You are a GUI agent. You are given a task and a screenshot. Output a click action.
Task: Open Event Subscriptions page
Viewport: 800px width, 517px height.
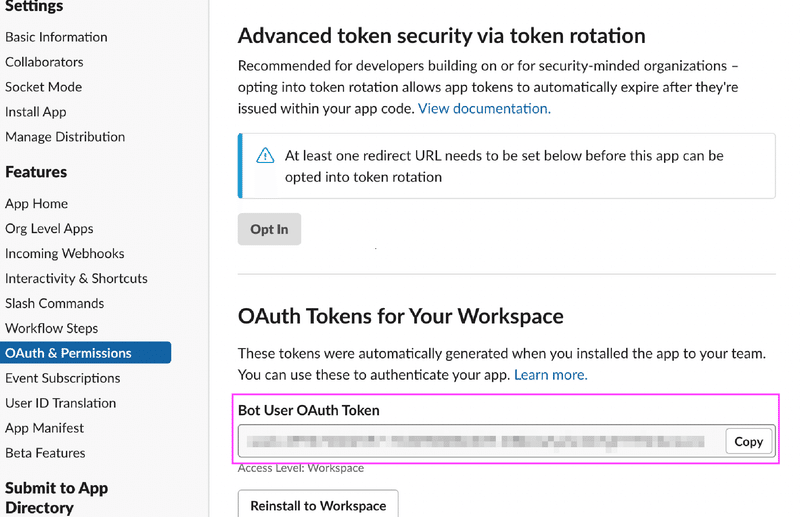coord(62,378)
